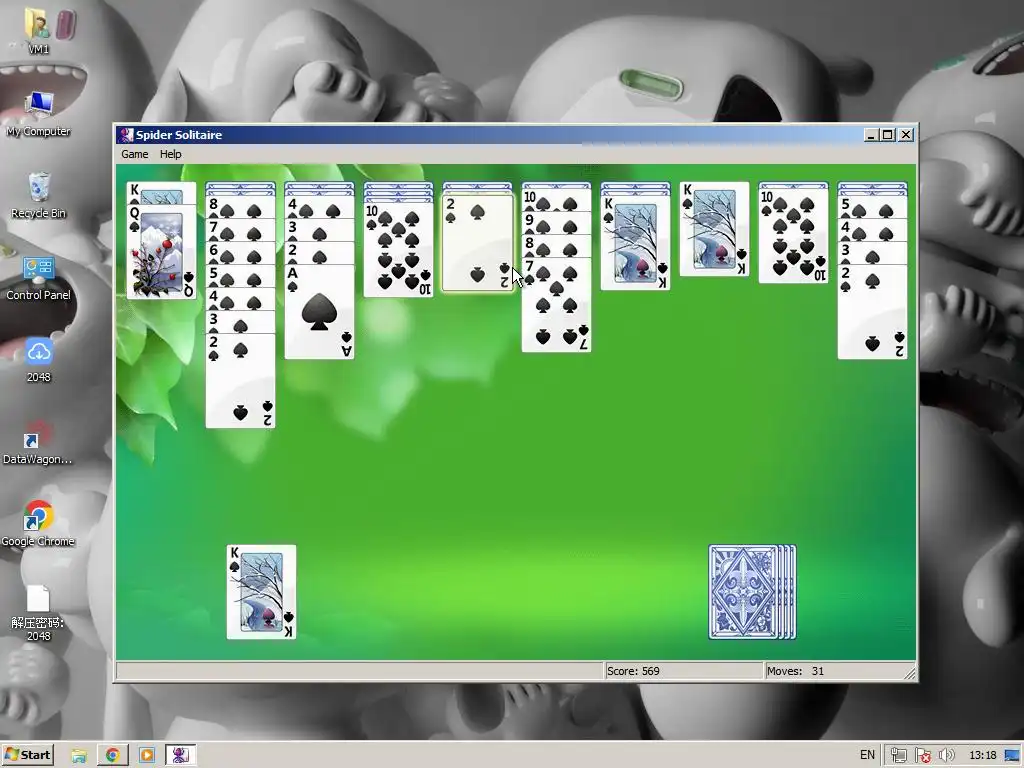Viewport: 1024px width, 768px height.
Task: Select the 7 of spades ending the 10-9-8-7 run
Action: [556, 305]
